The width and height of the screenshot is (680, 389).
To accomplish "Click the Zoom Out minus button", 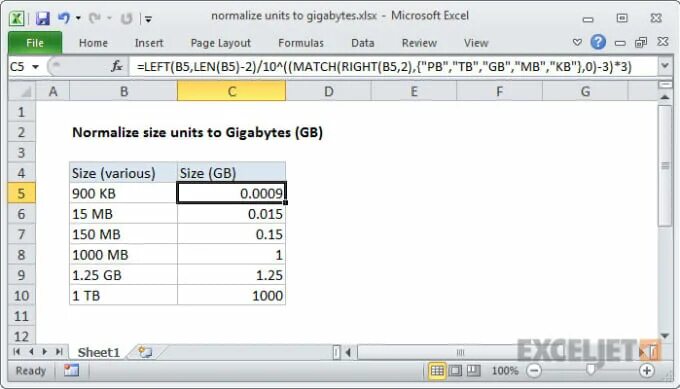I will click(534, 371).
